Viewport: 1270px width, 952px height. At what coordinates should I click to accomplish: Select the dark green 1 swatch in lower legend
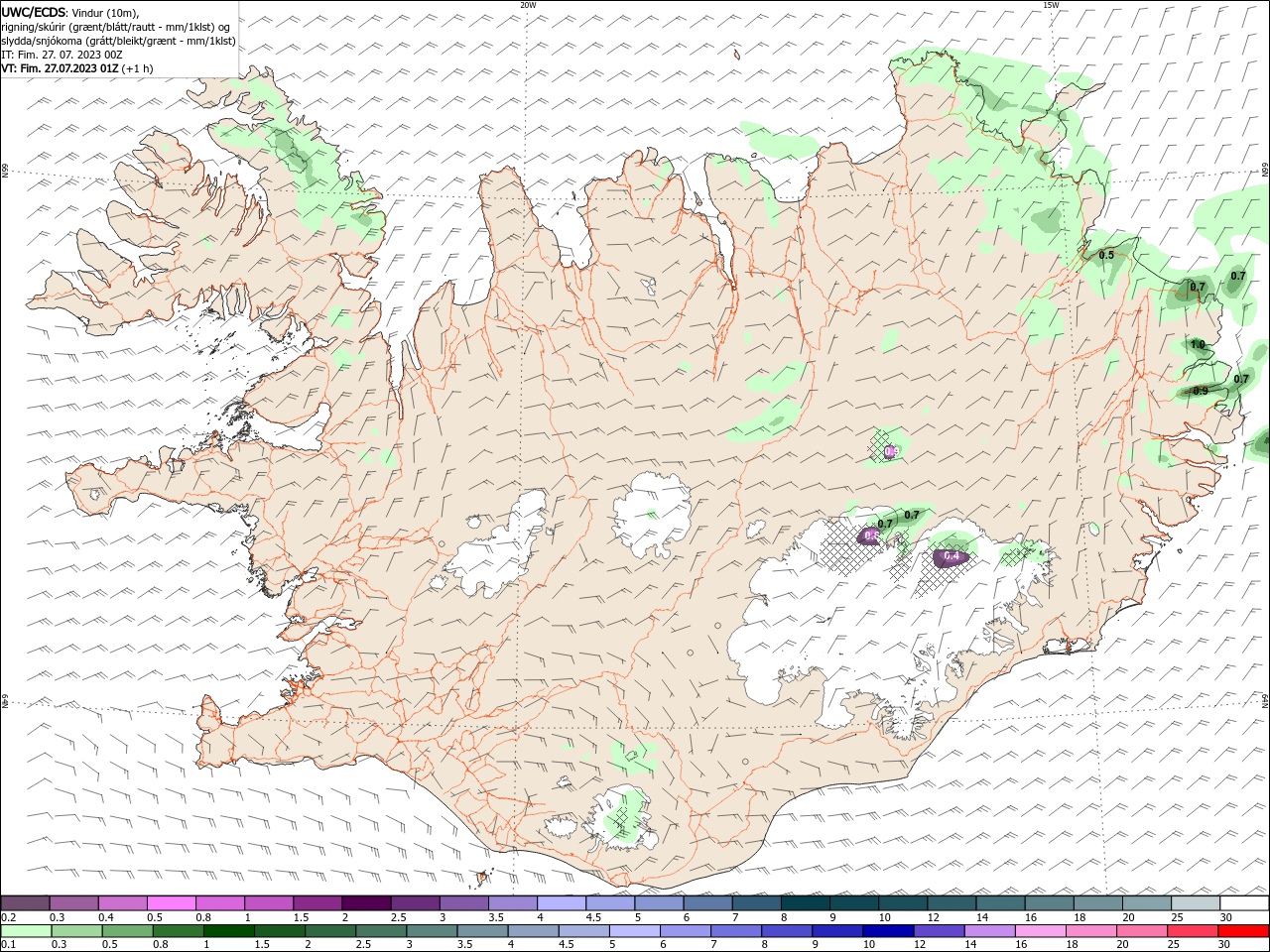click(x=228, y=931)
